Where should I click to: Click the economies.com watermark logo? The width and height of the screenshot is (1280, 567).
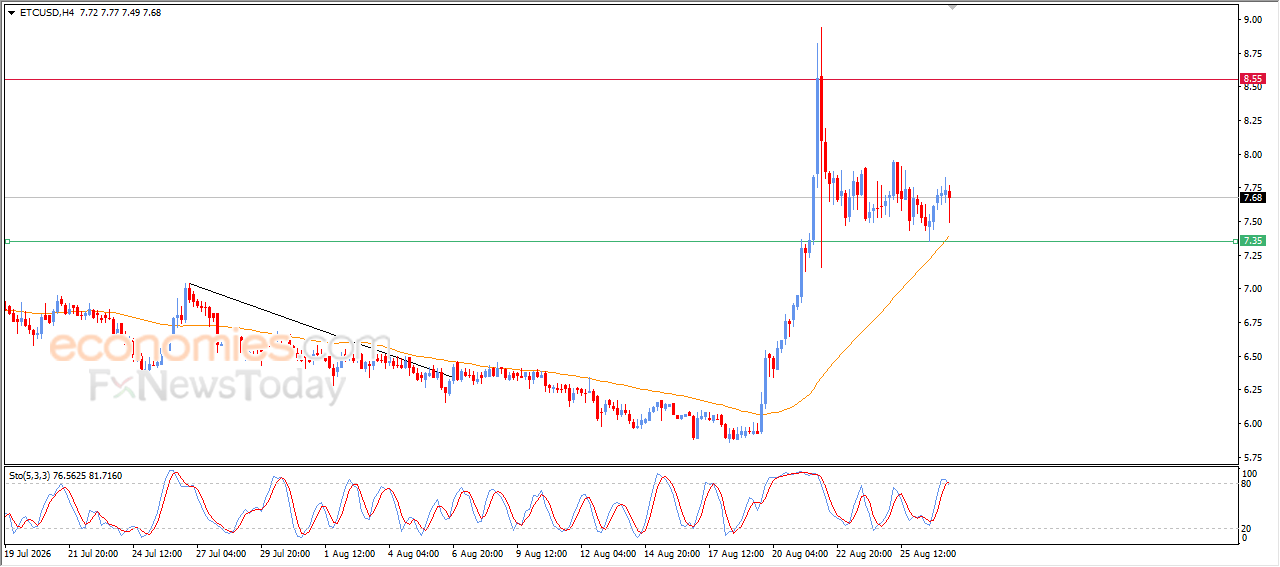tap(220, 348)
